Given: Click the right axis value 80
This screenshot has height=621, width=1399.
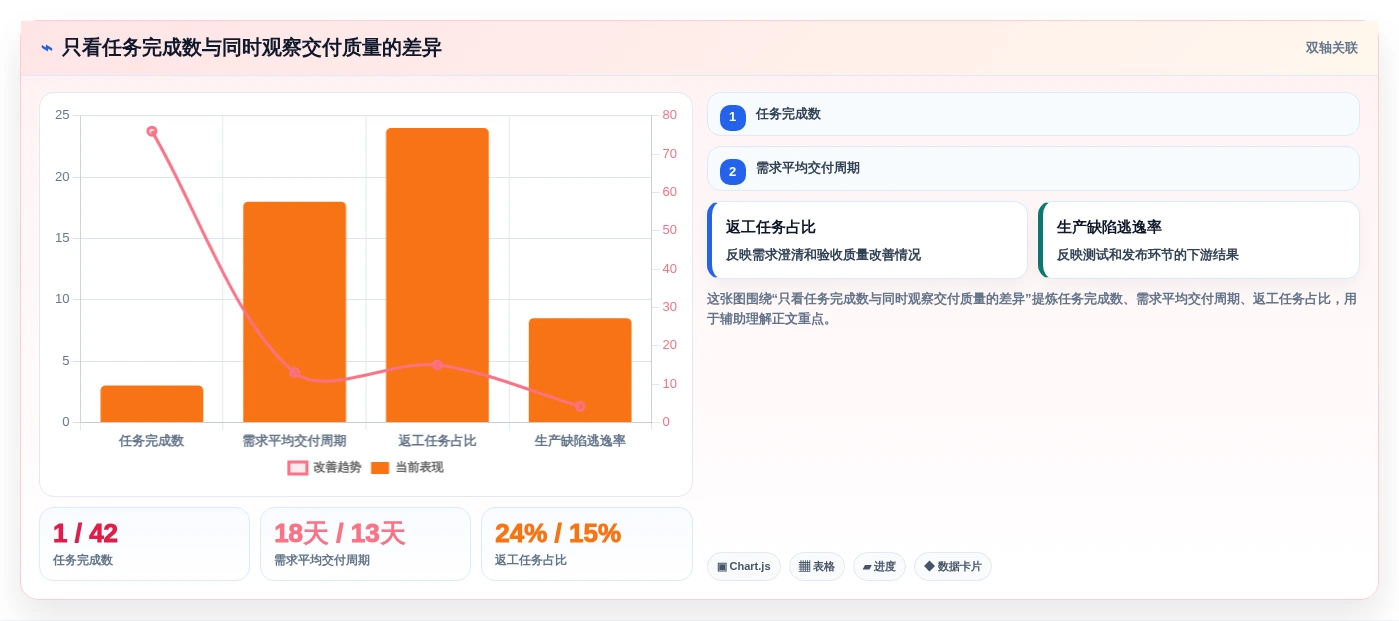Looking at the screenshot, I should [669, 115].
